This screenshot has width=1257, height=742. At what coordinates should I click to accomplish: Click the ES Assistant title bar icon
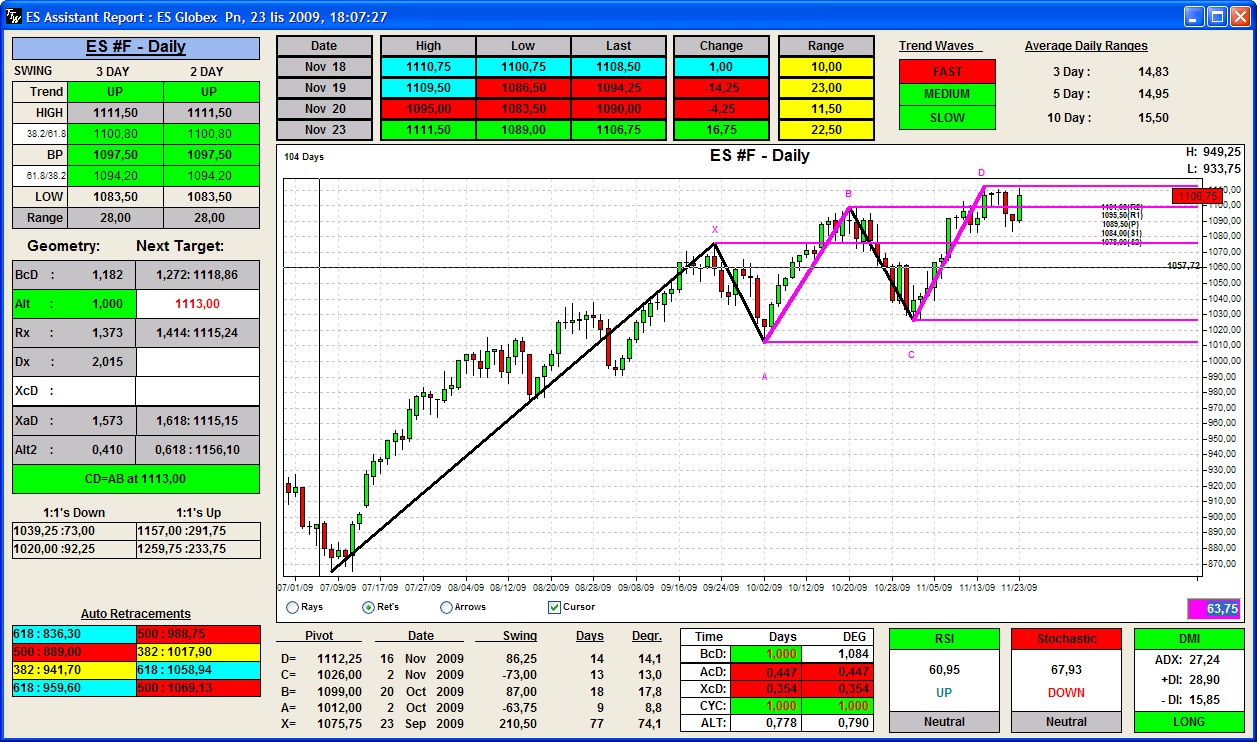[13, 16]
